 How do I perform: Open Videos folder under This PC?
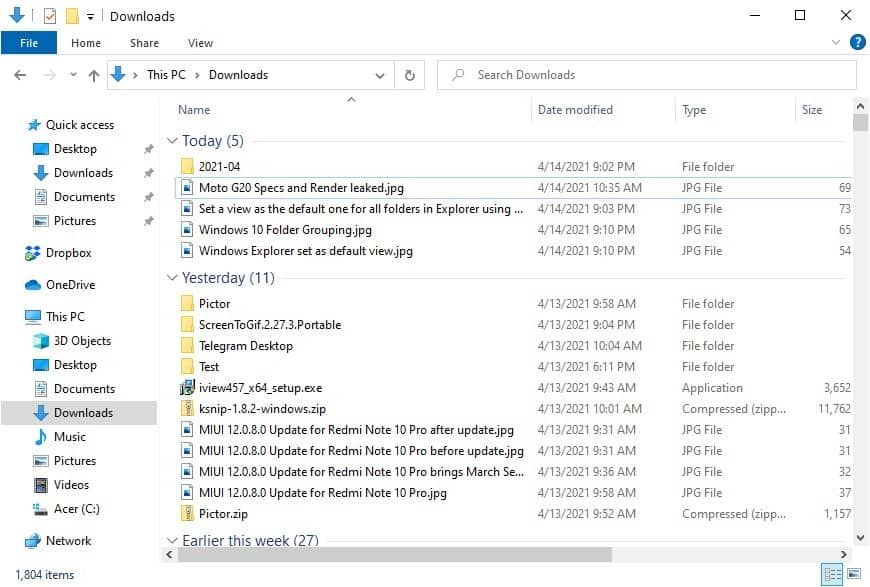pos(71,485)
